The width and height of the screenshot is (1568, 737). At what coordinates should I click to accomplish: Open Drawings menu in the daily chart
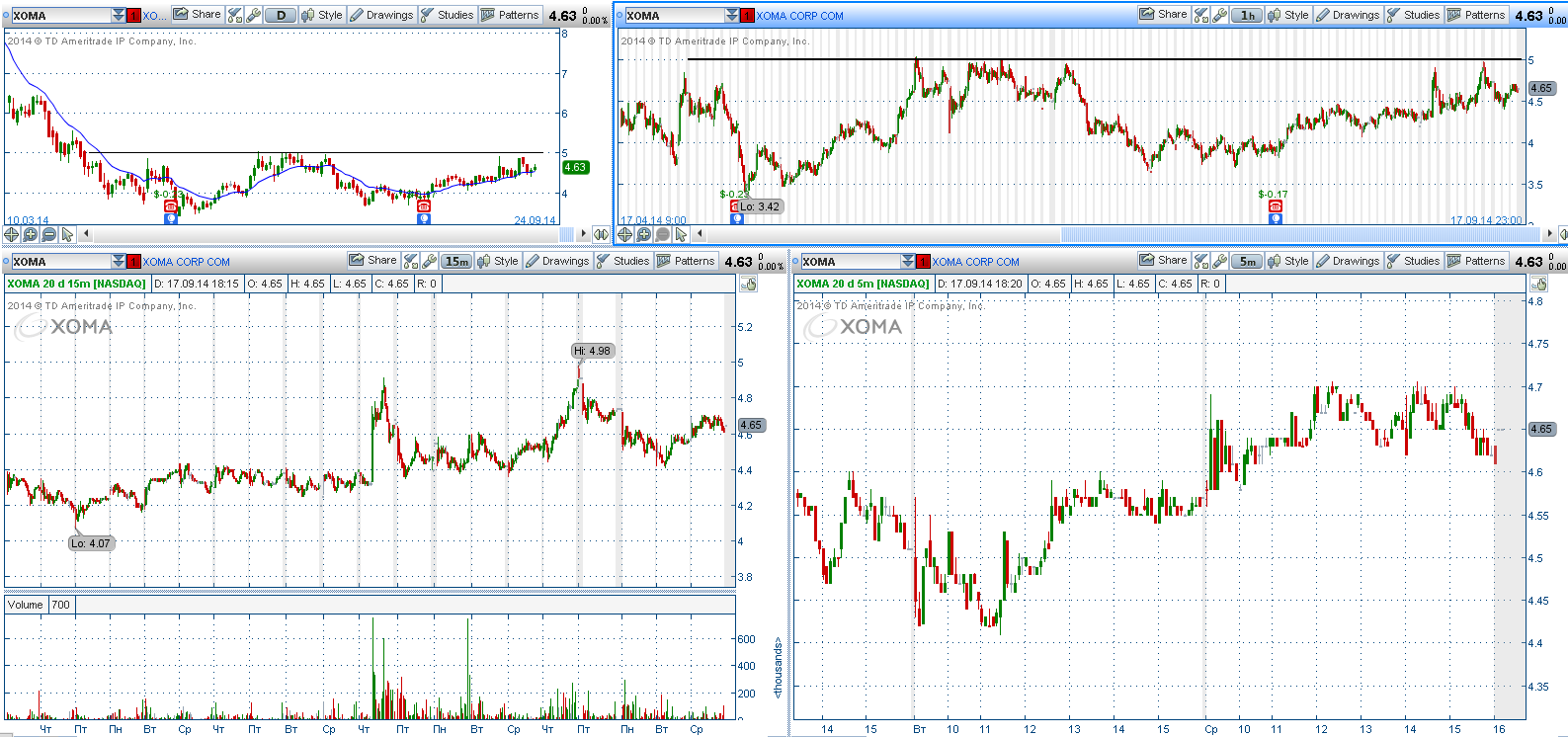tap(381, 15)
